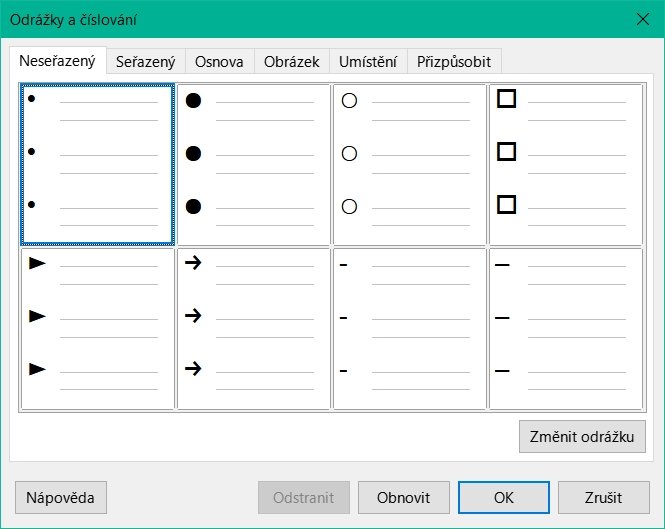Click the Obnovit button
Viewport: 665px width, 529px height.
pyautogui.click(x=404, y=497)
